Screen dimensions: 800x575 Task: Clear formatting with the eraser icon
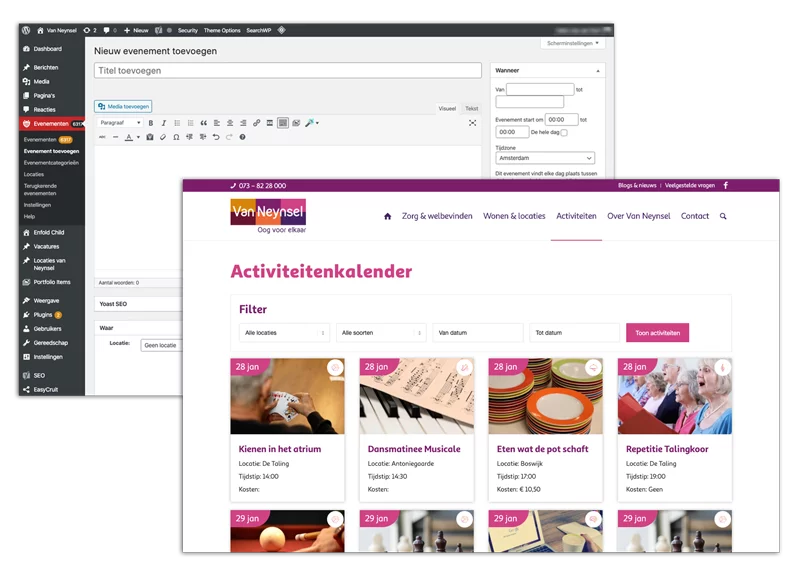[x=163, y=137]
